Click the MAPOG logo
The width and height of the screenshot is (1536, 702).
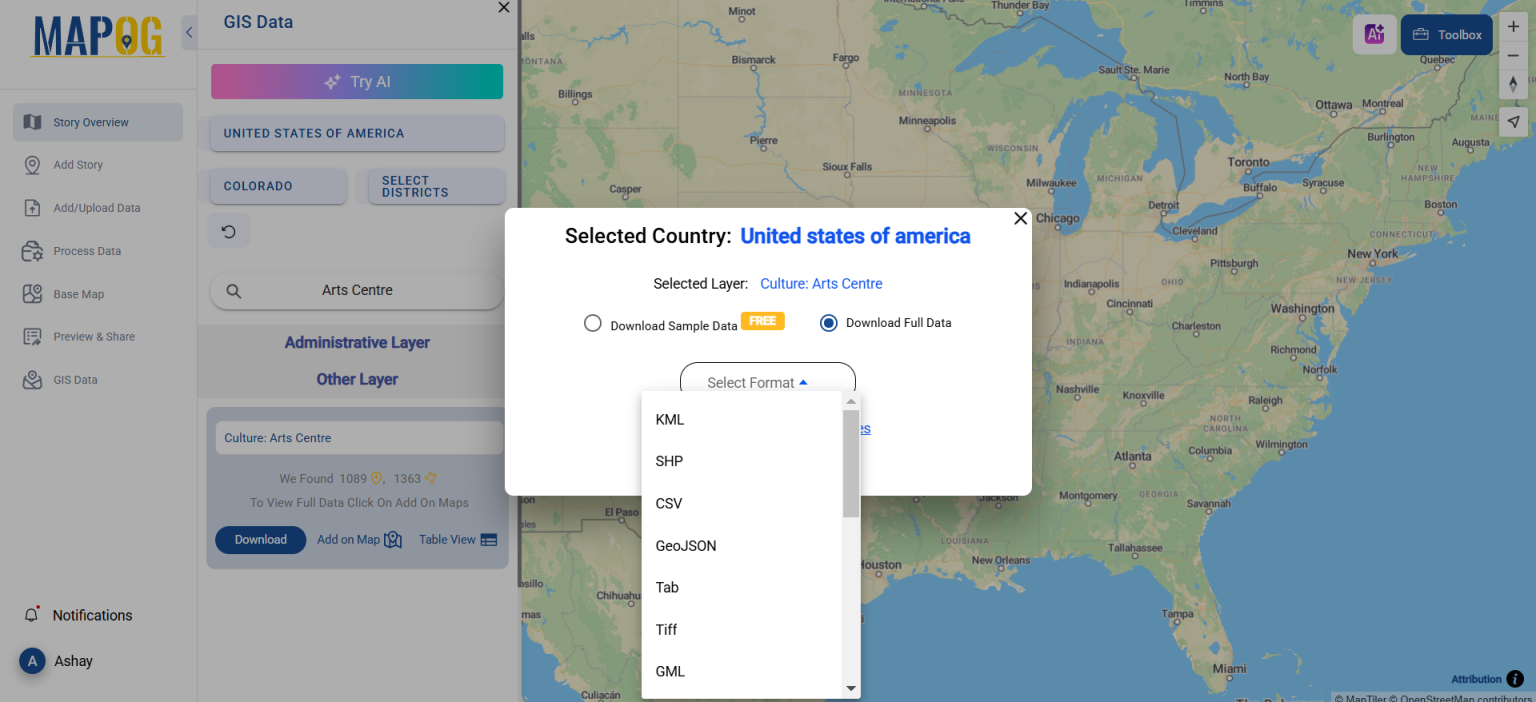click(98, 37)
